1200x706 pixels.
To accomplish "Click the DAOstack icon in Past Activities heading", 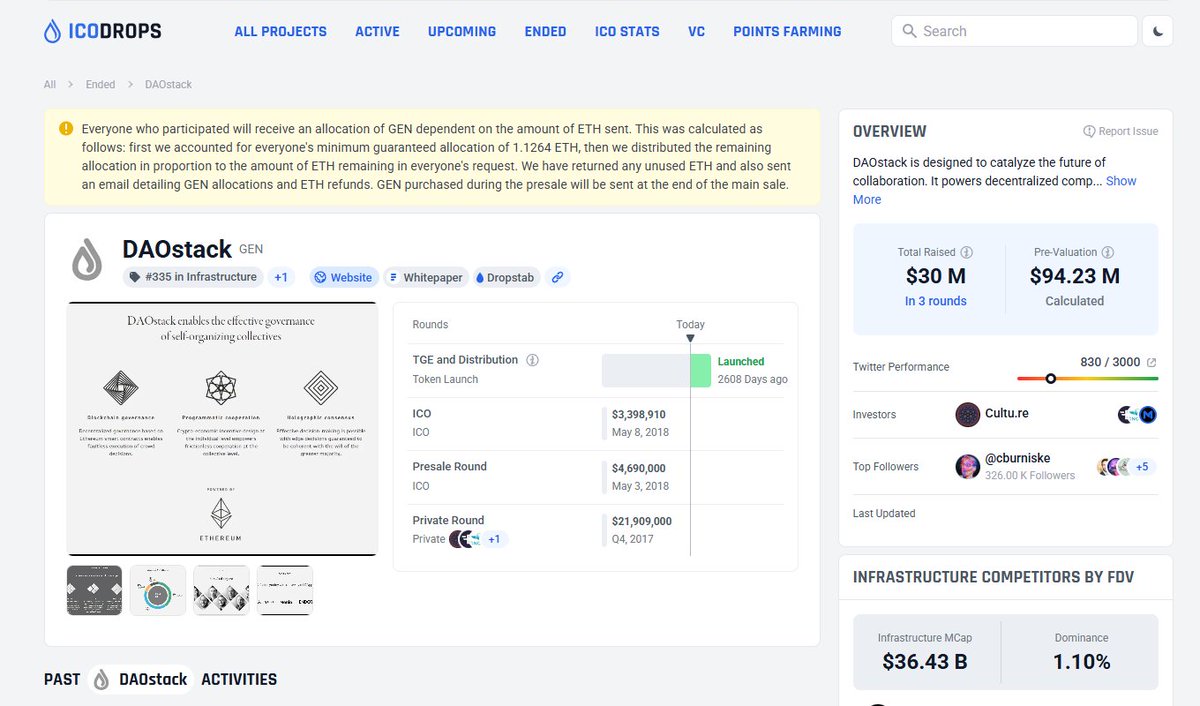I will (101, 680).
